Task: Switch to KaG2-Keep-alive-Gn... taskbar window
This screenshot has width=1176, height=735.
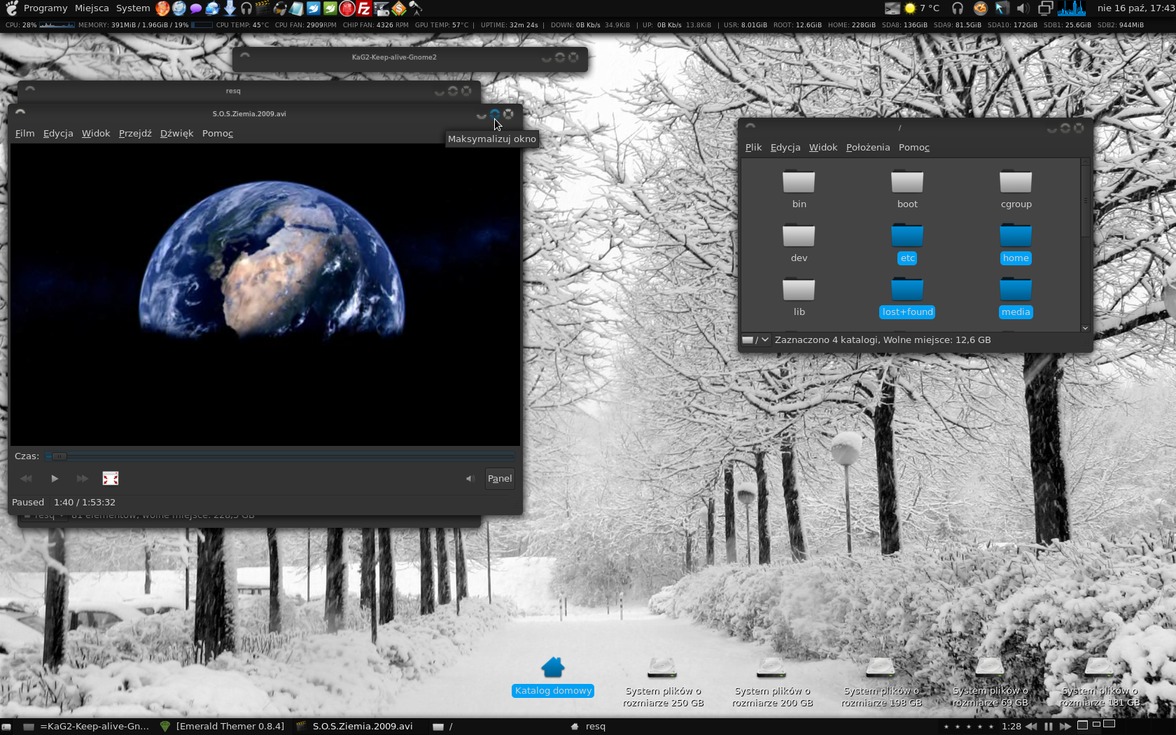Action: point(87,726)
